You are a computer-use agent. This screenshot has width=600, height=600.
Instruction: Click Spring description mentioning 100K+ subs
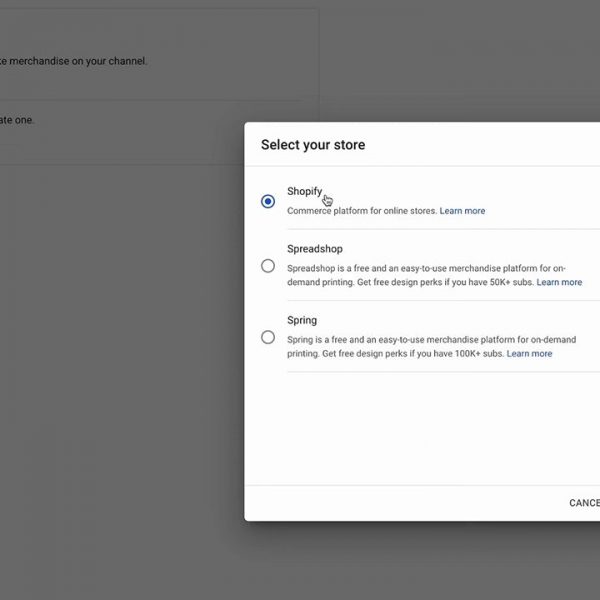pyautogui.click(x=431, y=347)
